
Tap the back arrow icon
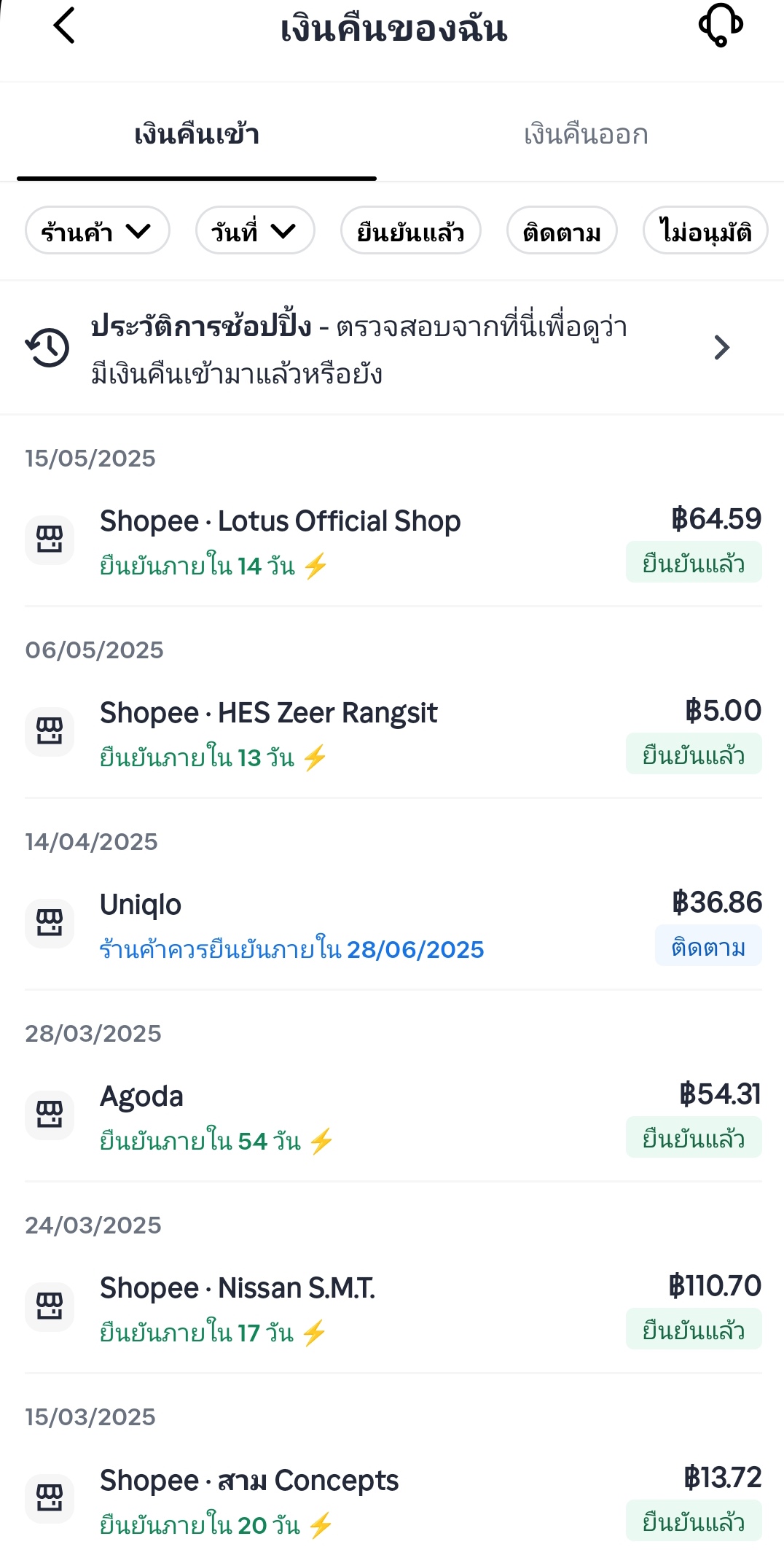tap(64, 26)
